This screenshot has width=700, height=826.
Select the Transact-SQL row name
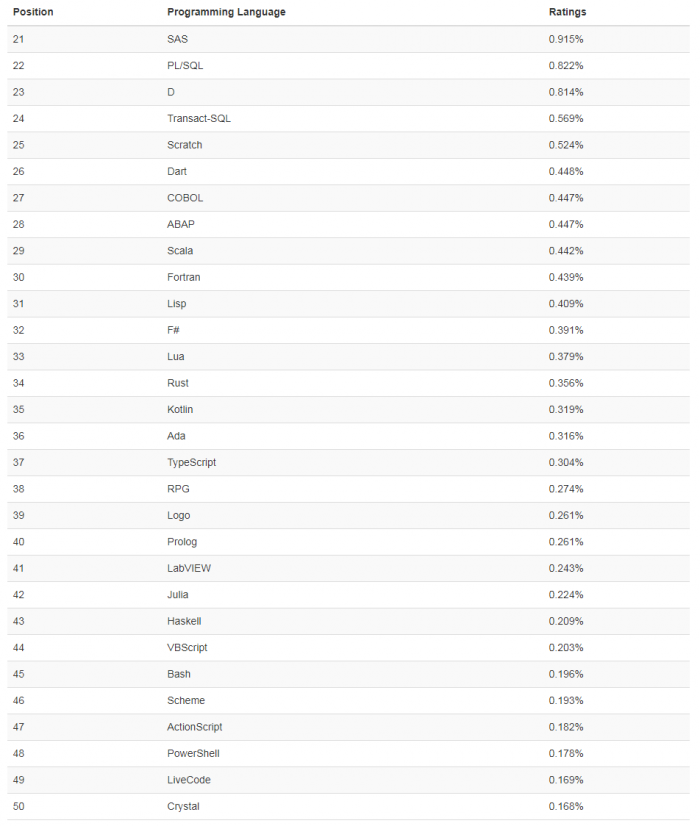199,118
